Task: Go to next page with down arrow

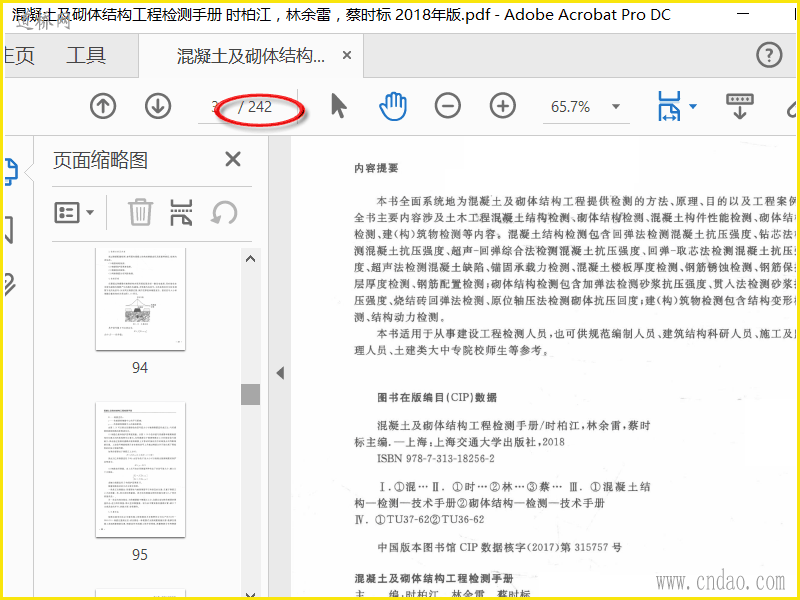Action: point(158,107)
